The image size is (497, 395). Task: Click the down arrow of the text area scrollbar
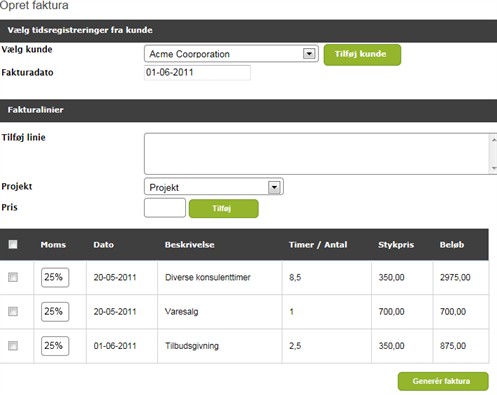pyautogui.click(x=494, y=168)
